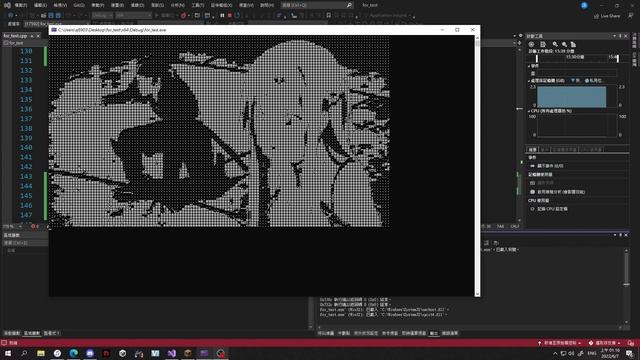Image resolution: width=640 pixels, height=360 pixels.
Task: Click Select Tools icon in Diagnostic Tools
Action: tap(543, 44)
